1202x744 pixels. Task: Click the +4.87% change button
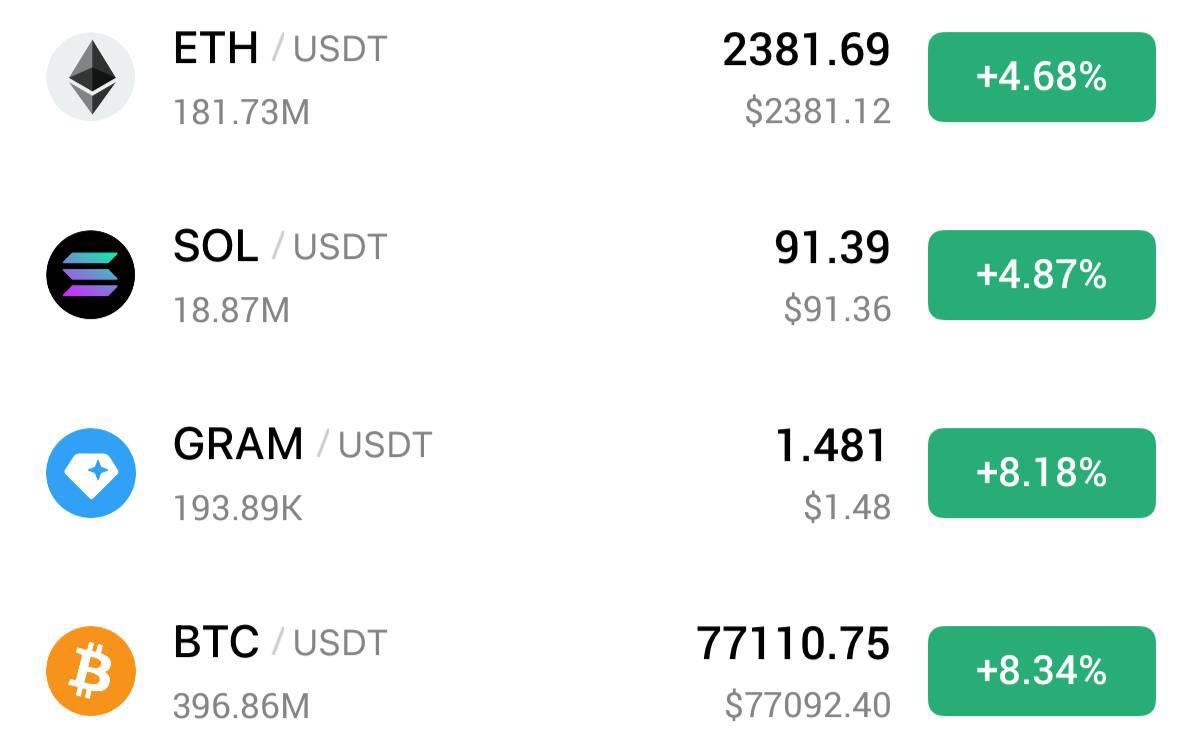[1041, 275]
